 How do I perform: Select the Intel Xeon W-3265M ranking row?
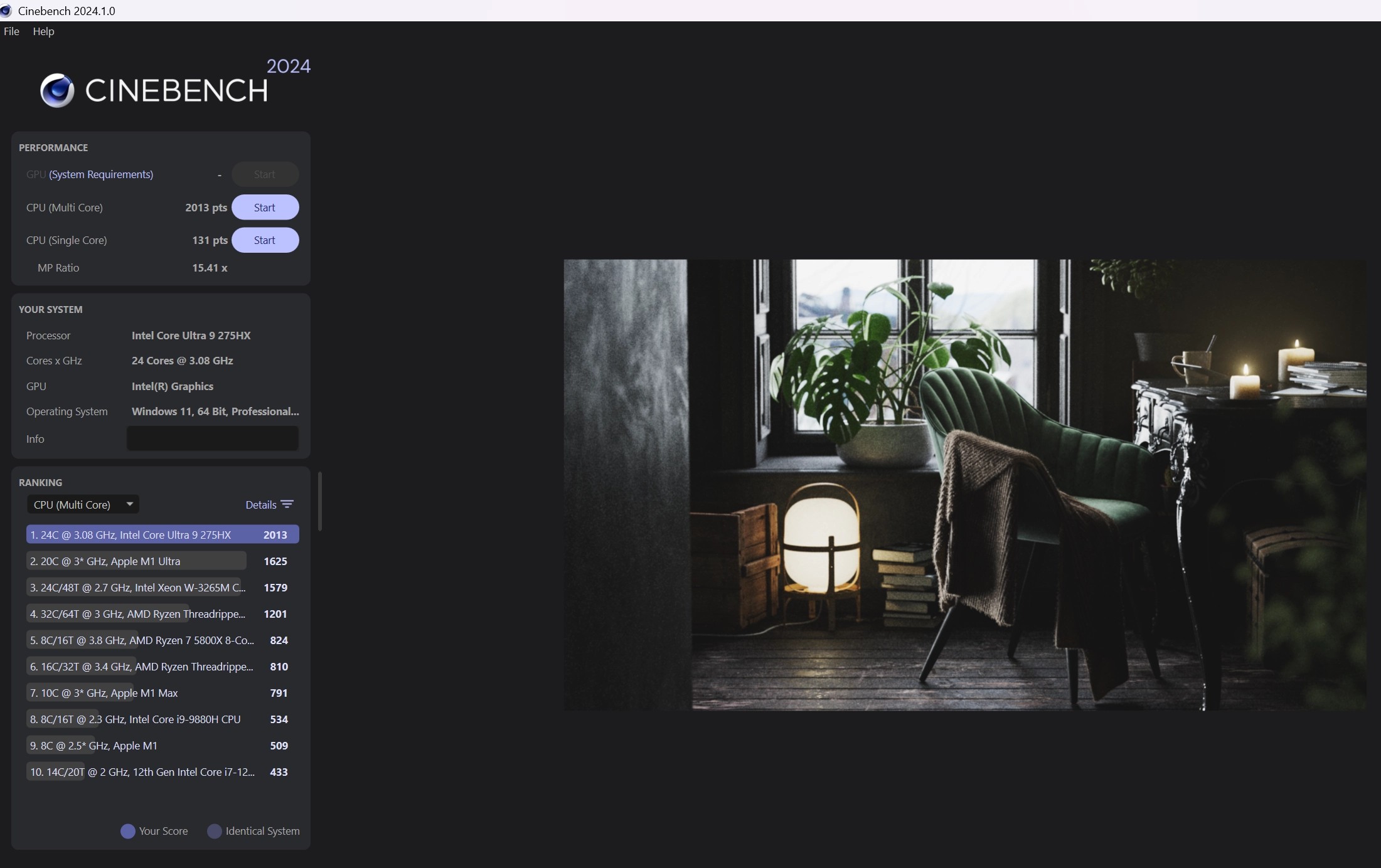tap(137, 588)
